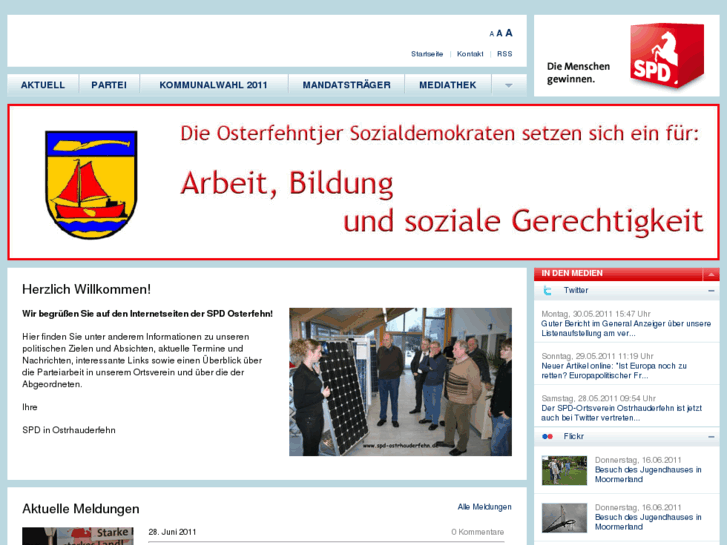Open tweet about SPD-Ortsverein bei Twitter
The height and width of the screenshot is (545, 727).
(621, 413)
